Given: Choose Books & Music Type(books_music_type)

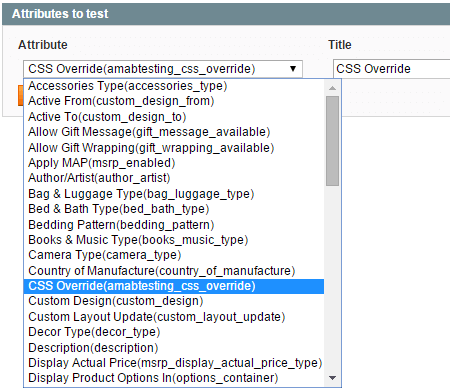Looking at the screenshot, I should pos(174,240).
